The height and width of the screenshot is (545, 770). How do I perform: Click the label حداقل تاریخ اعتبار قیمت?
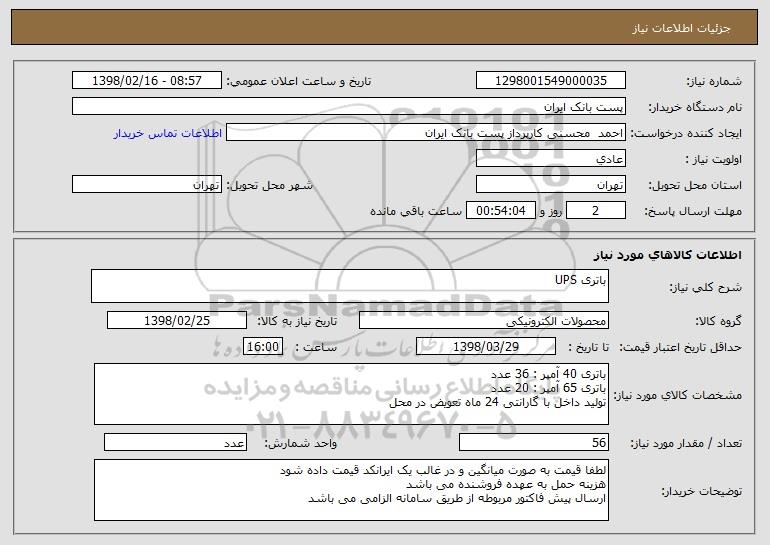(680, 348)
